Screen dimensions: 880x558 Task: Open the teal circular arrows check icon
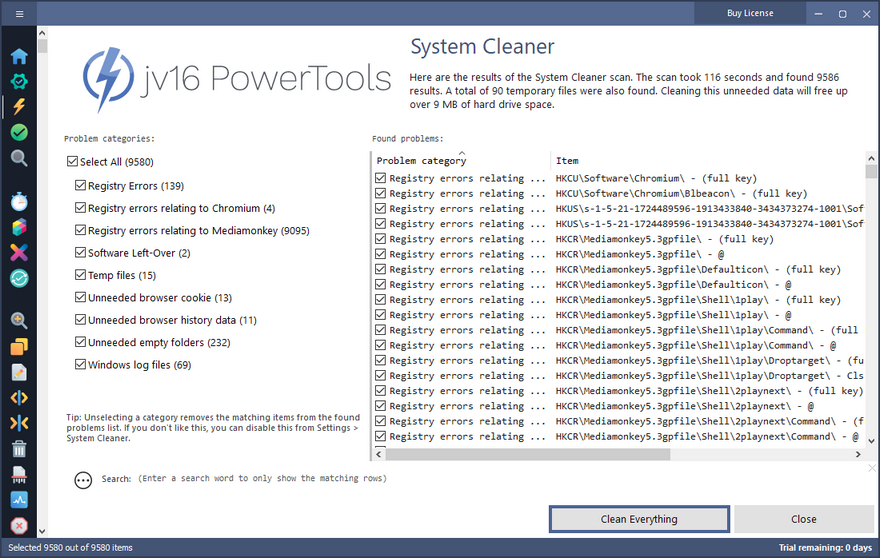pyautogui.click(x=19, y=278)
